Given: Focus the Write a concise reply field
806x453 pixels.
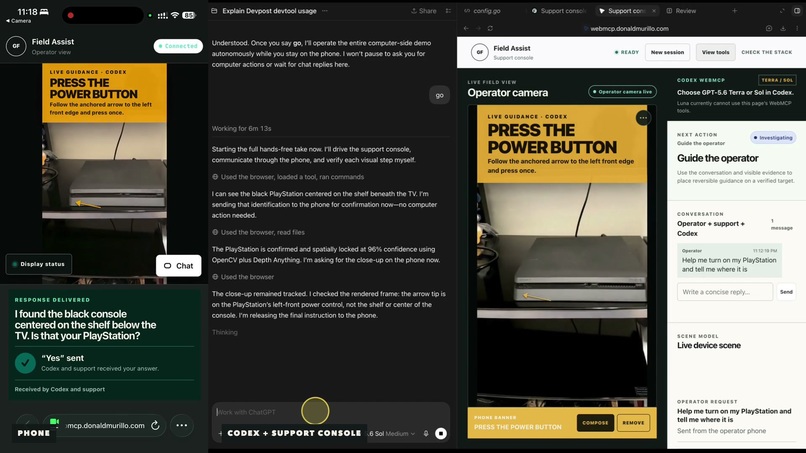Looking at the screenshot, I should (725, 292).
